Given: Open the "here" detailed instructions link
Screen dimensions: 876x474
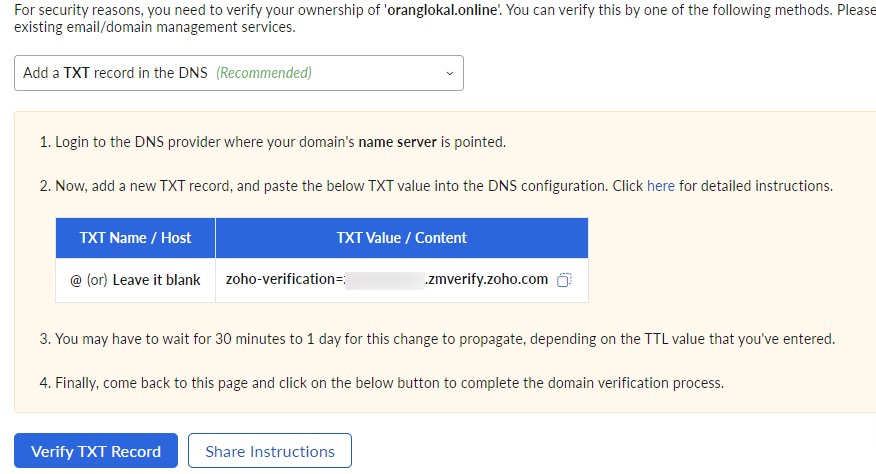Looking at the screenshot, I should pyautogui.click(x=660, y=186).
